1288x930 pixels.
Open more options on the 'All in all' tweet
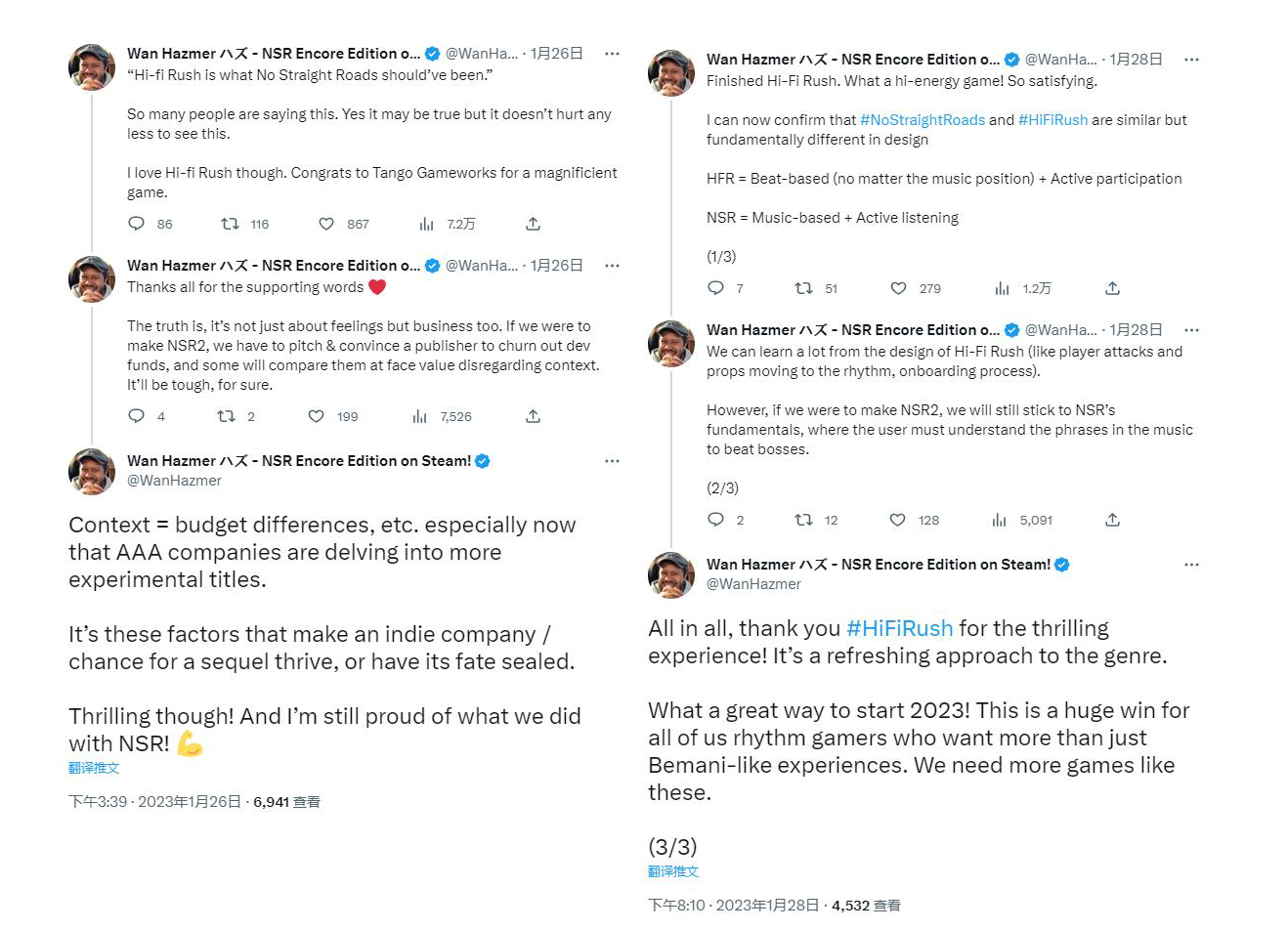point(1191,565)
